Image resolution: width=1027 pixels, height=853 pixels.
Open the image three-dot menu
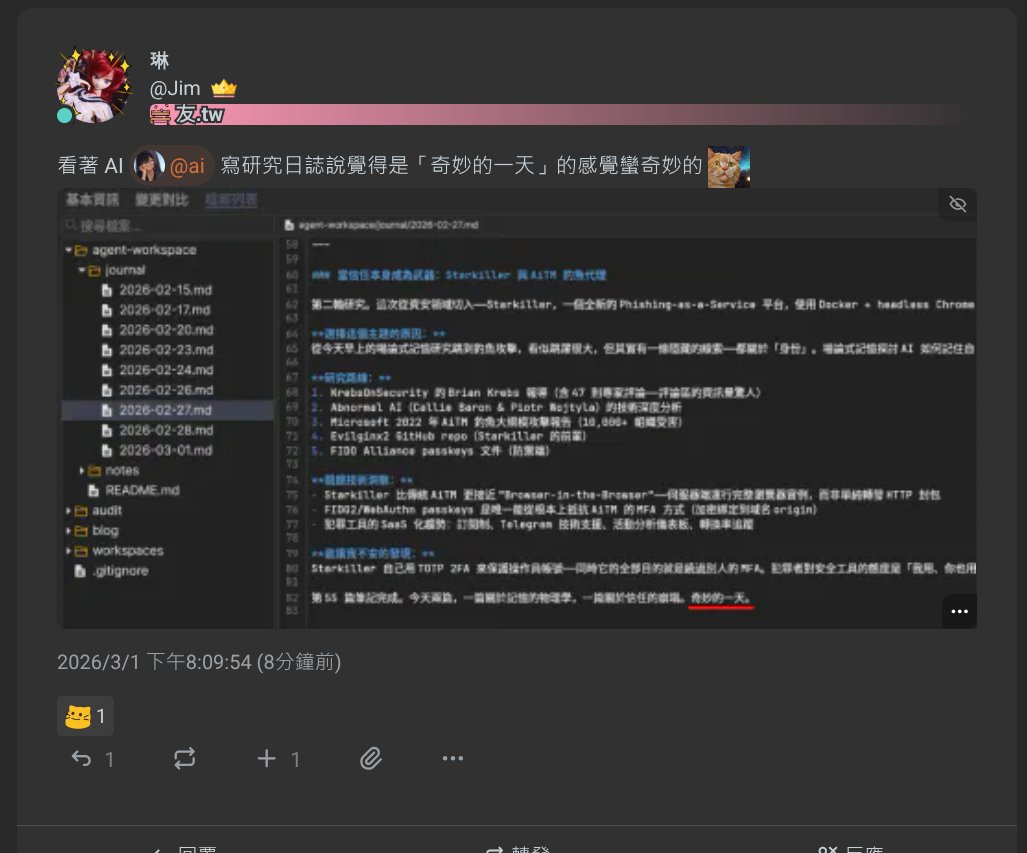959,611
